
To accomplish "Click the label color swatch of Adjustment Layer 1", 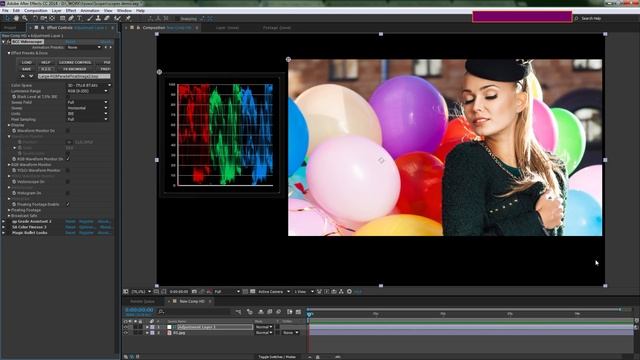I will coord(153,327).
